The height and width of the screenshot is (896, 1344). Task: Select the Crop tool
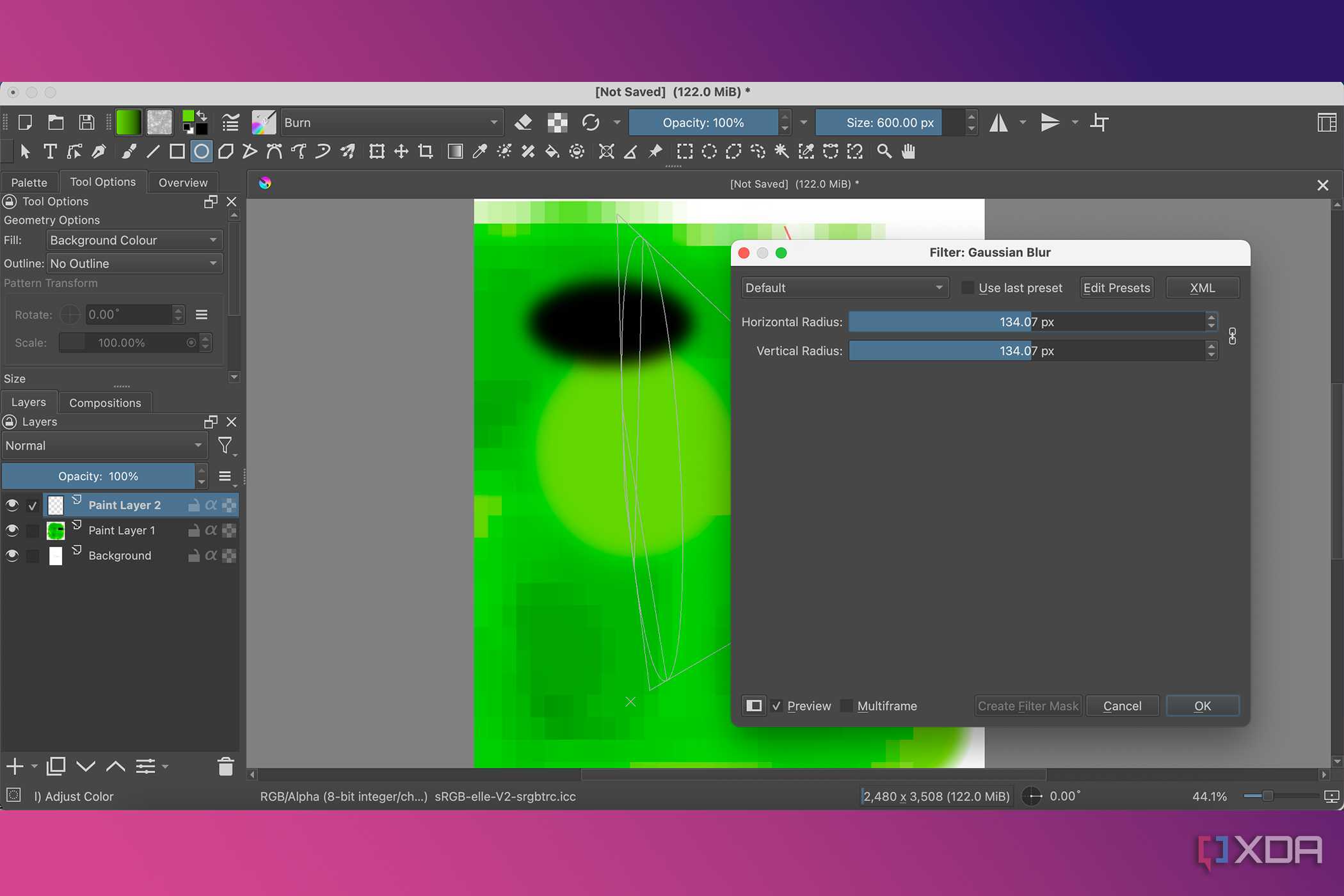point(426,152)
